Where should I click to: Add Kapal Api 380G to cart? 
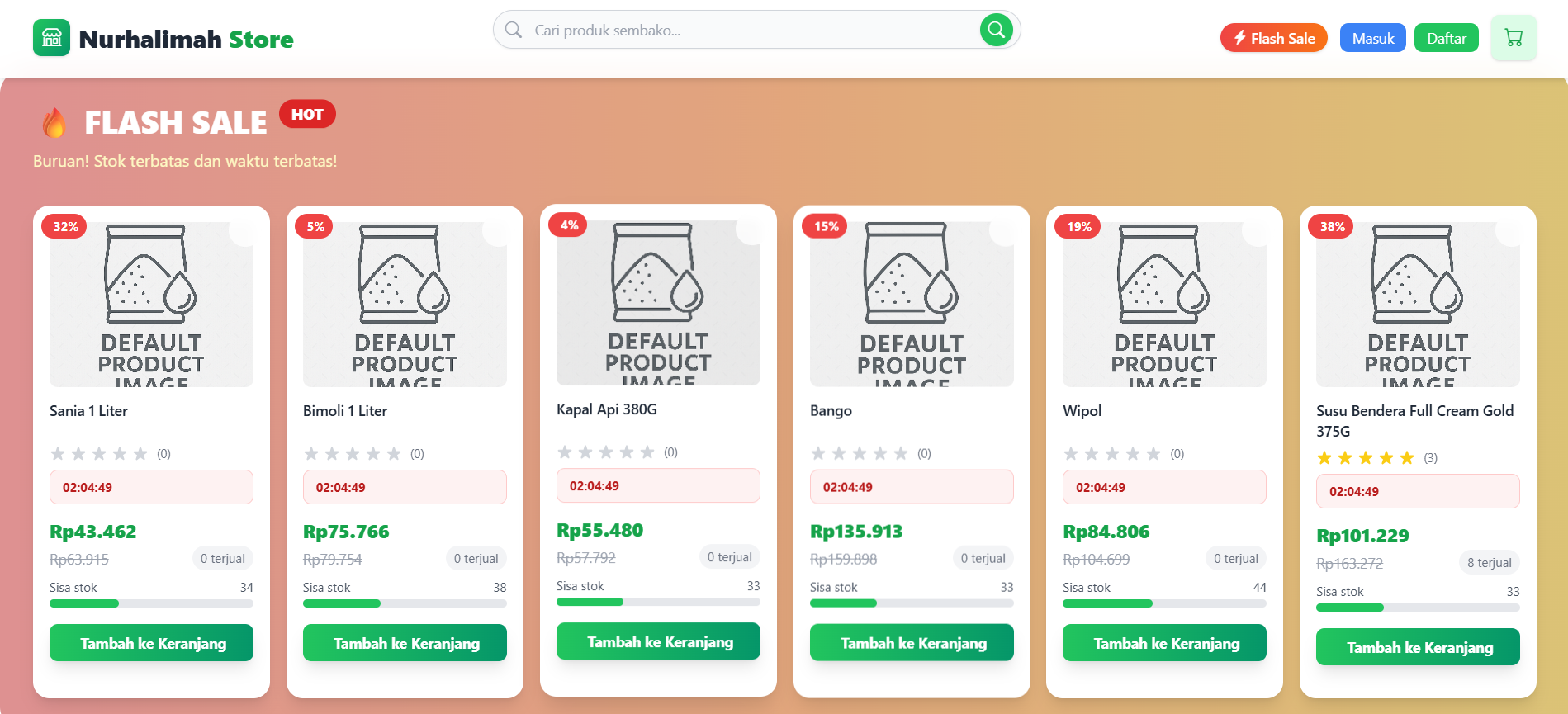658,641
